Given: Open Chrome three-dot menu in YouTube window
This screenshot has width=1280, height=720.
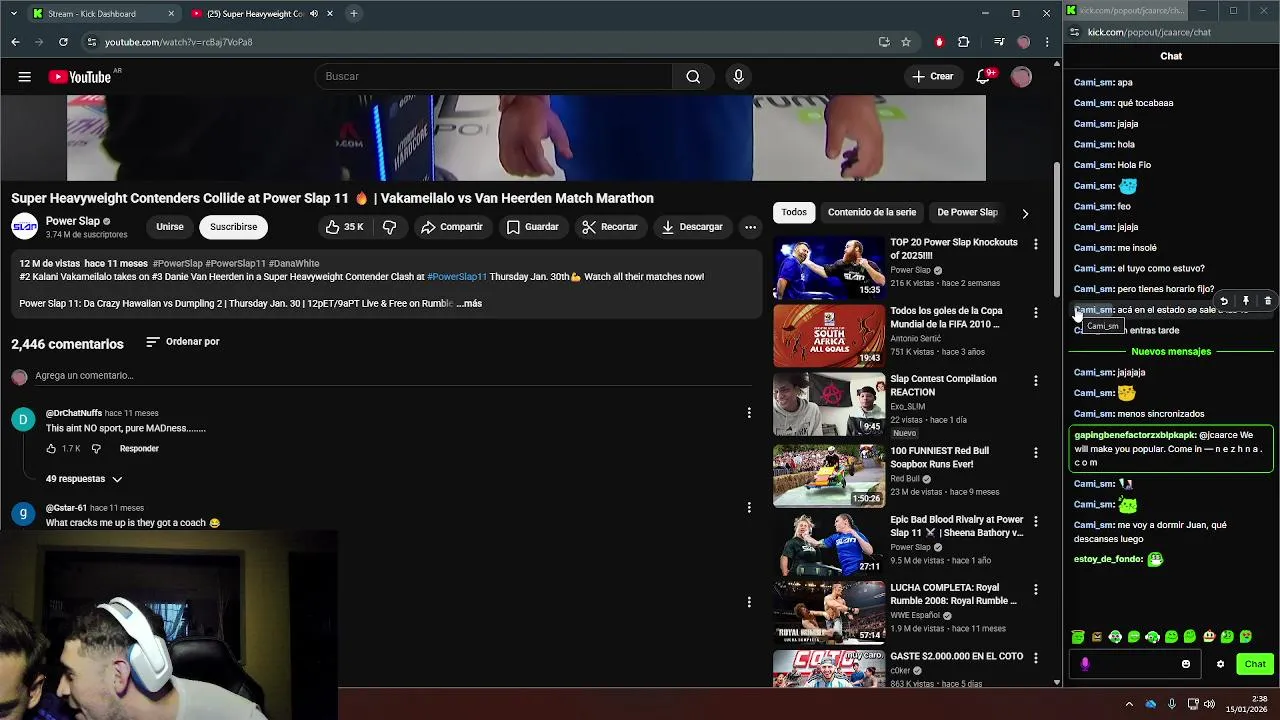Looking at the screenshot, I should click(x=1047, y=42).
